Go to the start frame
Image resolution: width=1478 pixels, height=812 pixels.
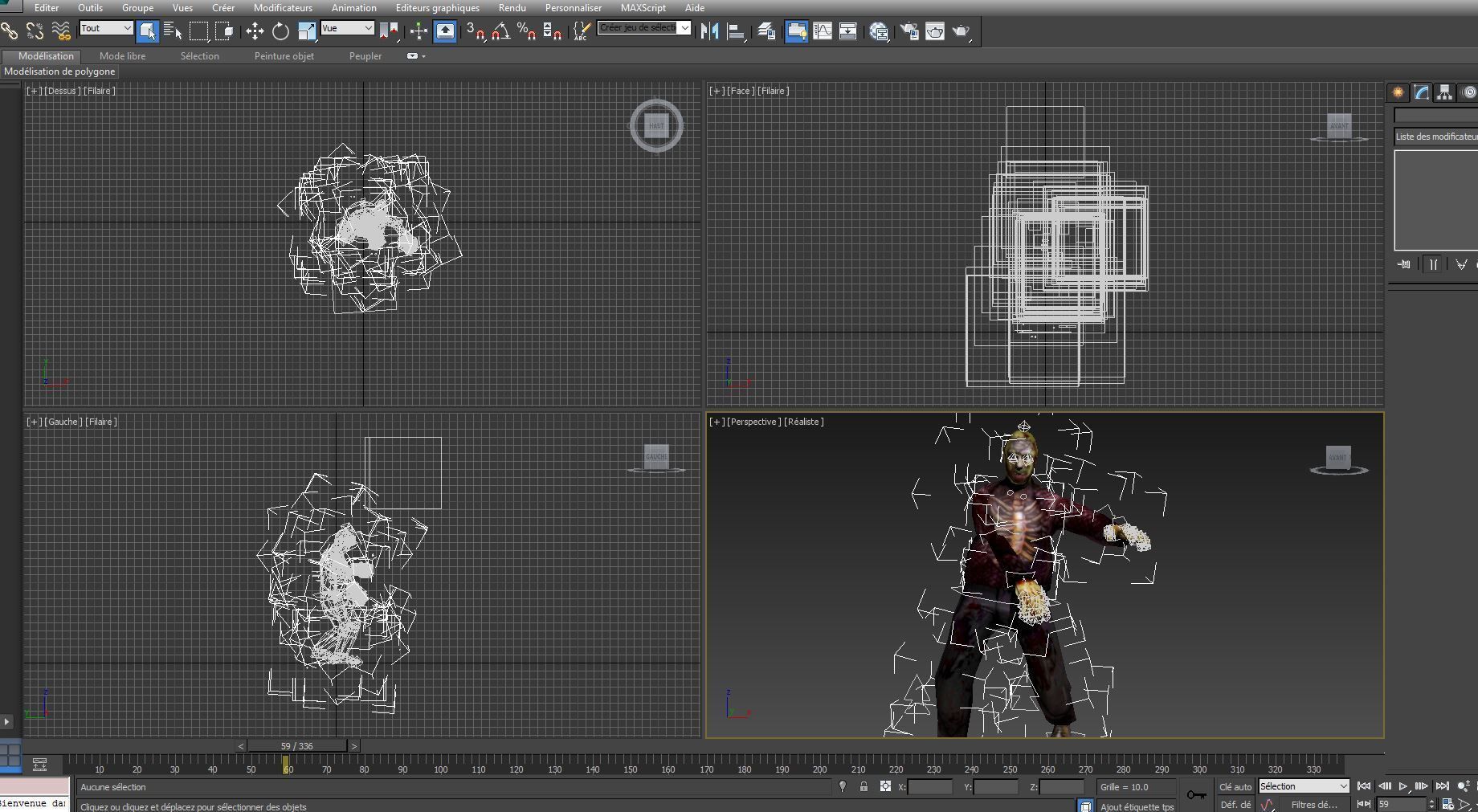(x=1364, y=786)
